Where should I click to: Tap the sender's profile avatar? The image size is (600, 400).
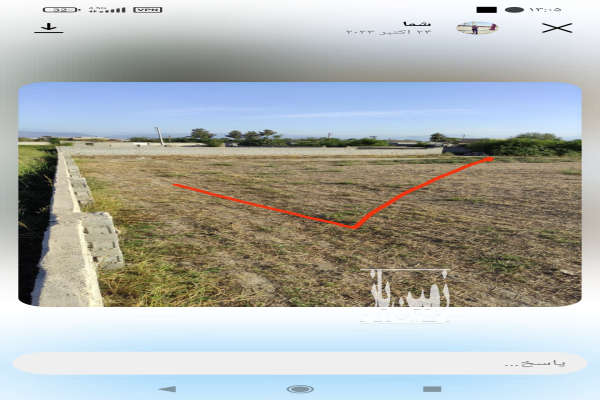point(475,28)
